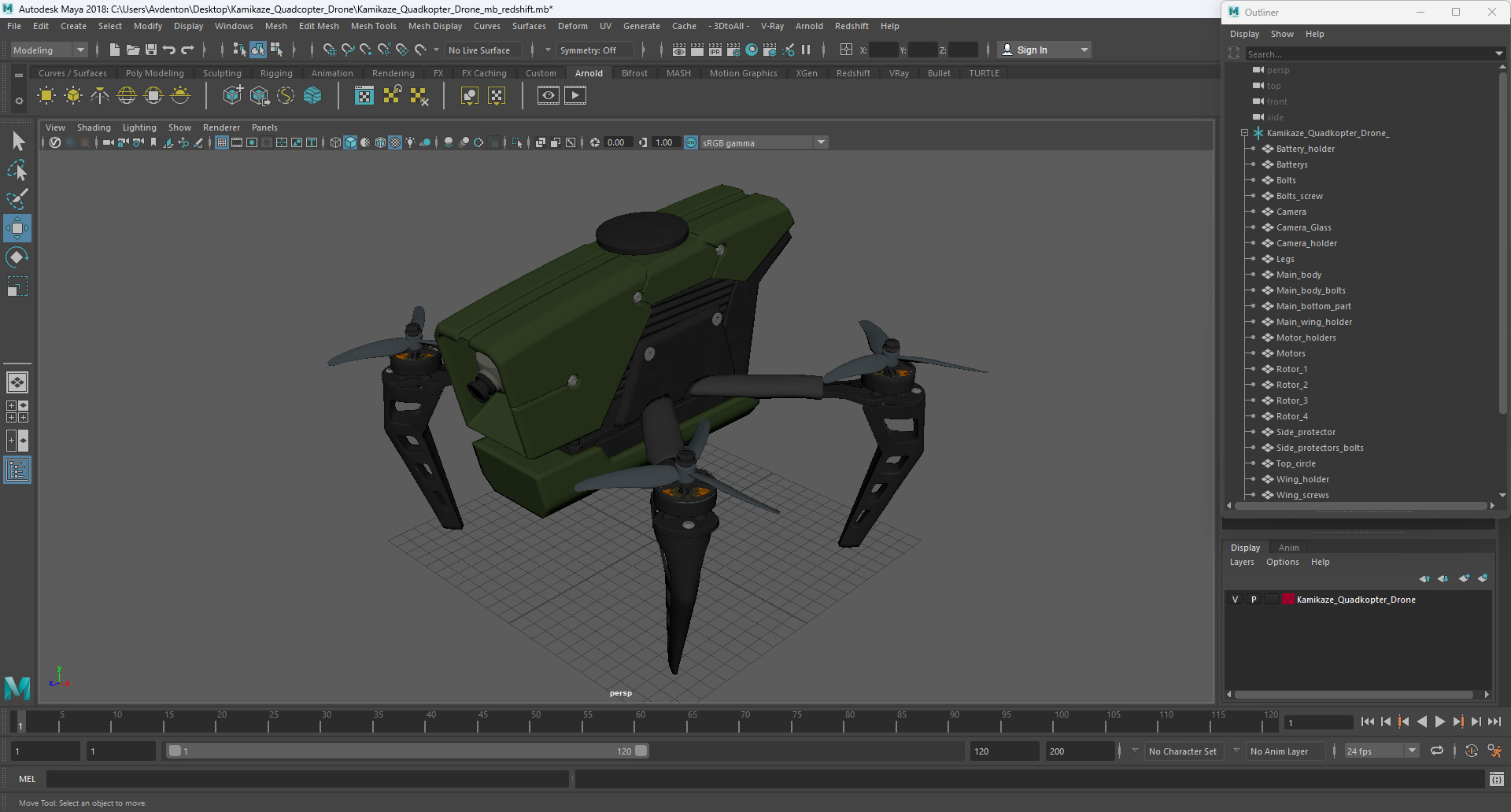This screenshot has height=812, width=1511.
Task: Activate the Lasso select tool
Action: point(17,170)
